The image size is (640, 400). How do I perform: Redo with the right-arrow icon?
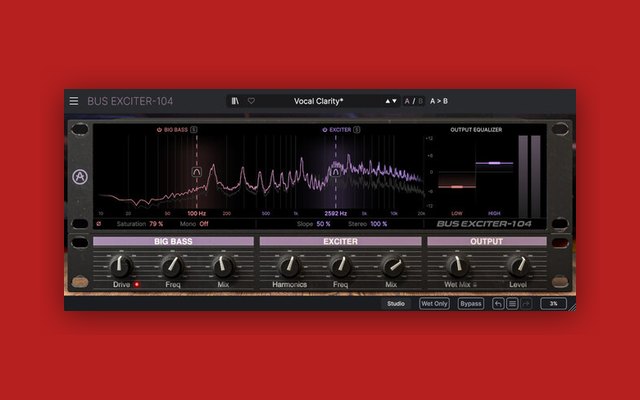(x=526, y=303)
